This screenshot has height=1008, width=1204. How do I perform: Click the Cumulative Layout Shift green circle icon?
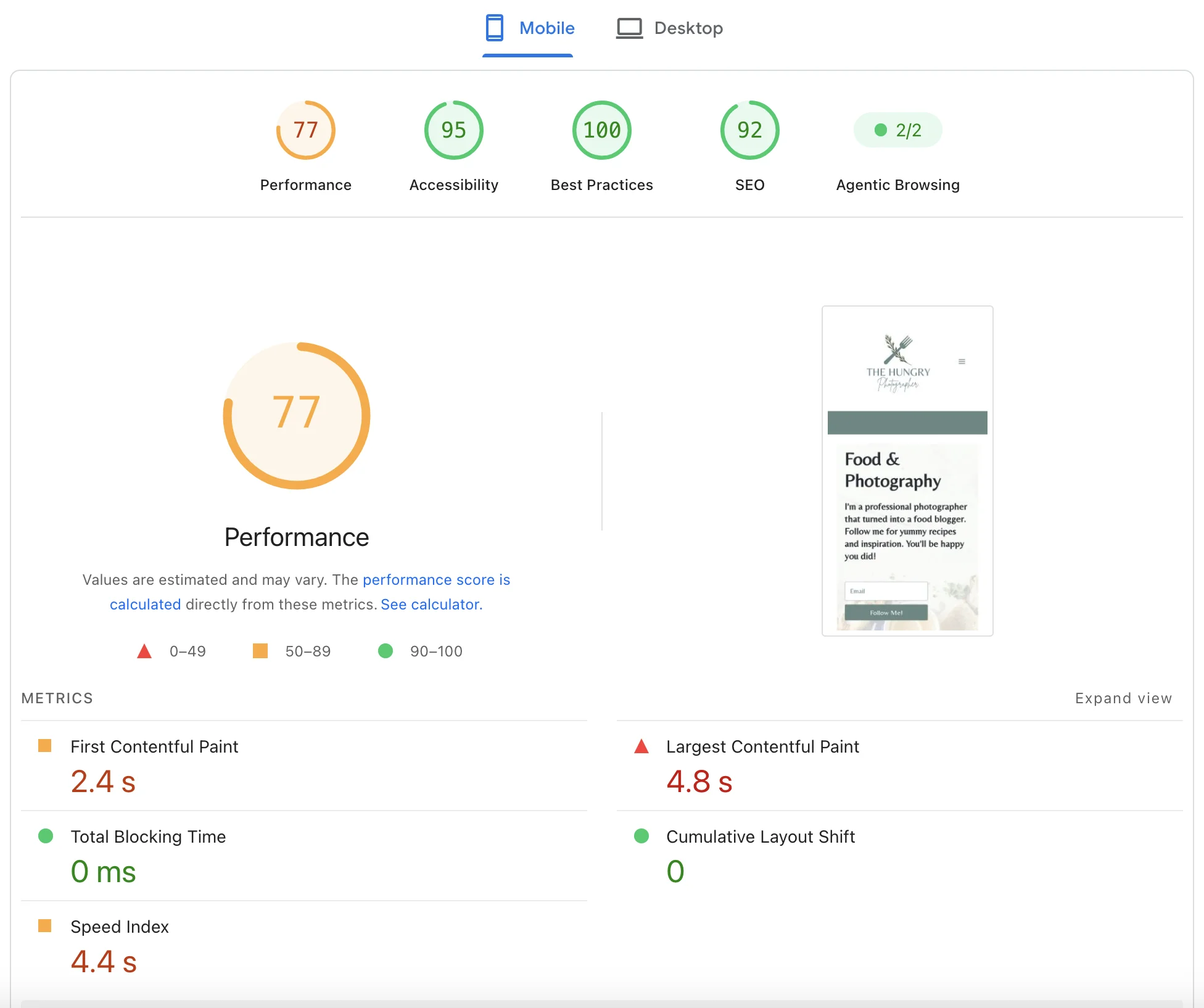pyautogui.click(x=641, y=836)
